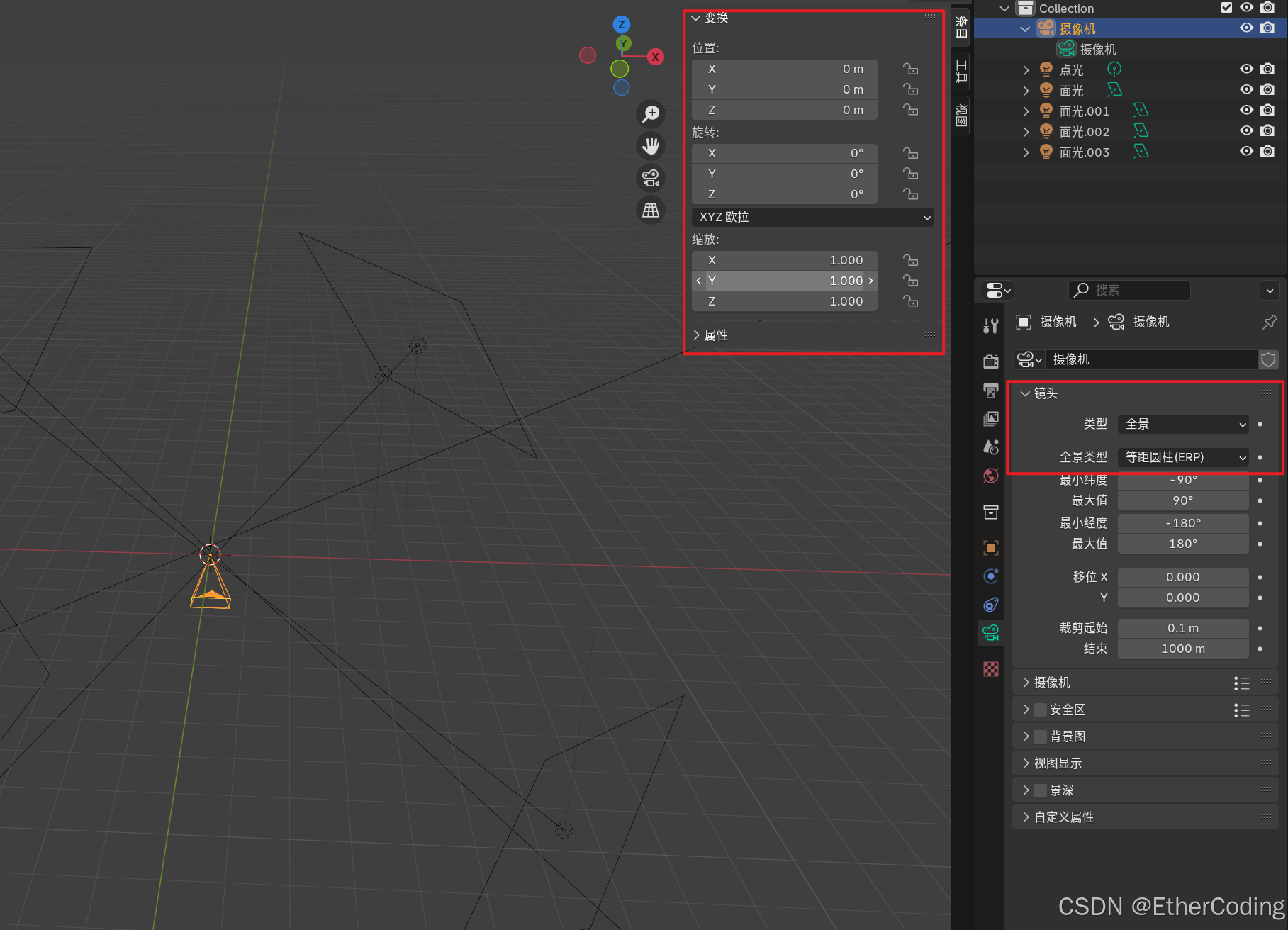This screenshot has width=1288, height=930.
Task: Toggle camera view icon in viewport
Action: 651,178
